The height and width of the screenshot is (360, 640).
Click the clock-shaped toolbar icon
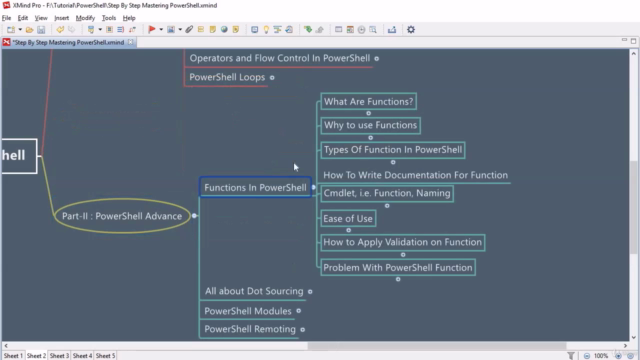pos(361,29)
